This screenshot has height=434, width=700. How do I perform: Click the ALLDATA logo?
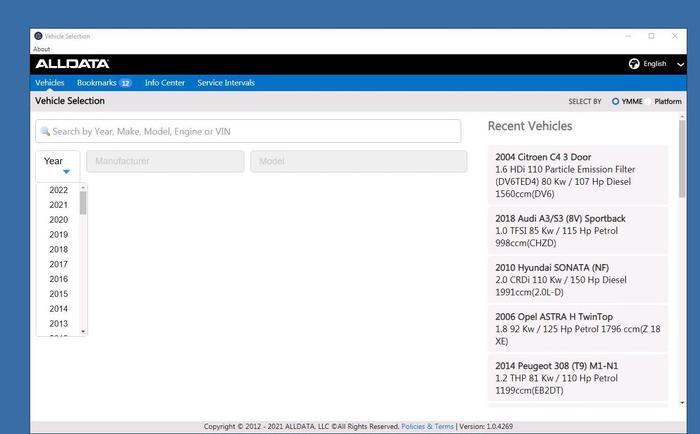[72, 64]
